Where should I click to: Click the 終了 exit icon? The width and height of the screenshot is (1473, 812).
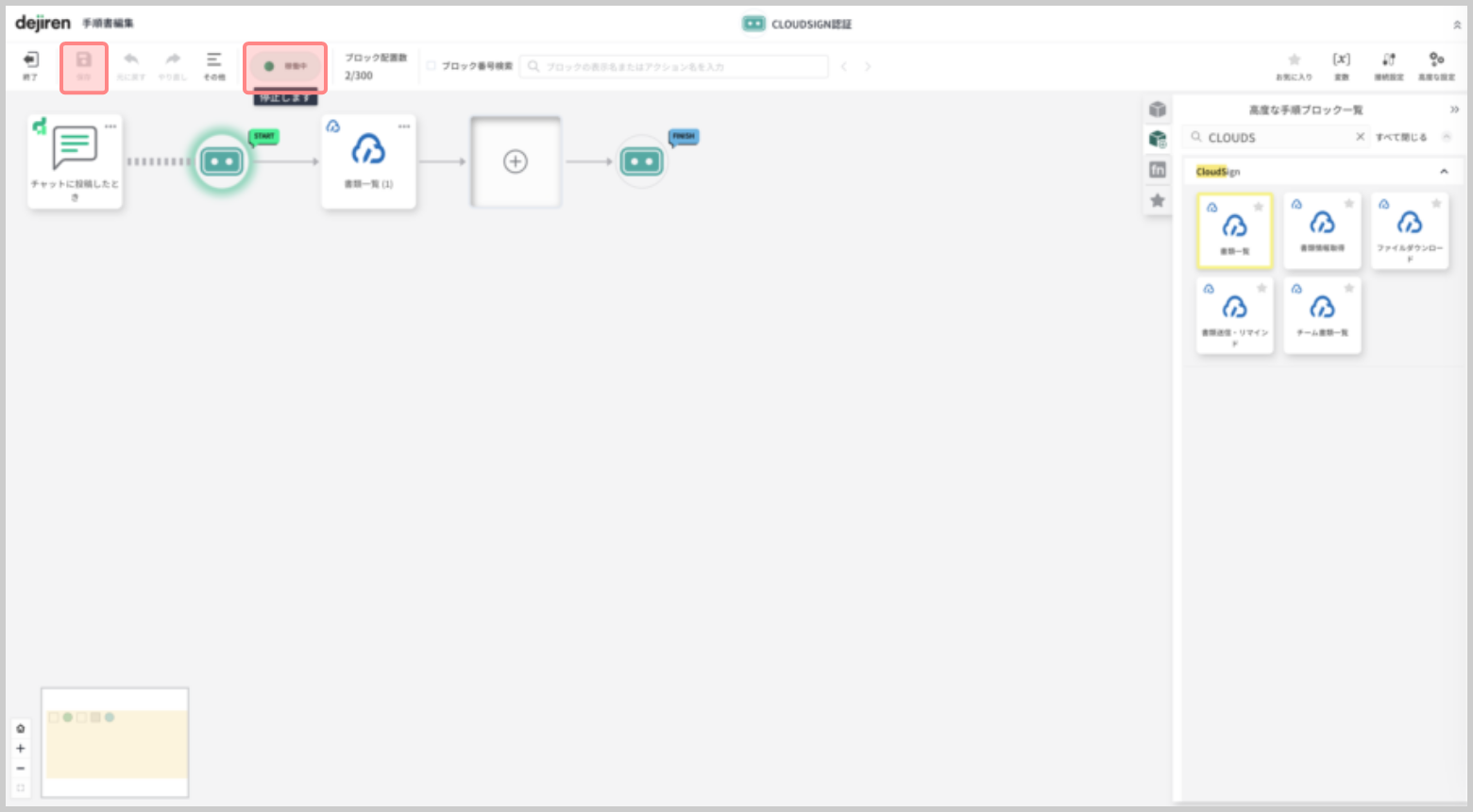tap(30, 65)
